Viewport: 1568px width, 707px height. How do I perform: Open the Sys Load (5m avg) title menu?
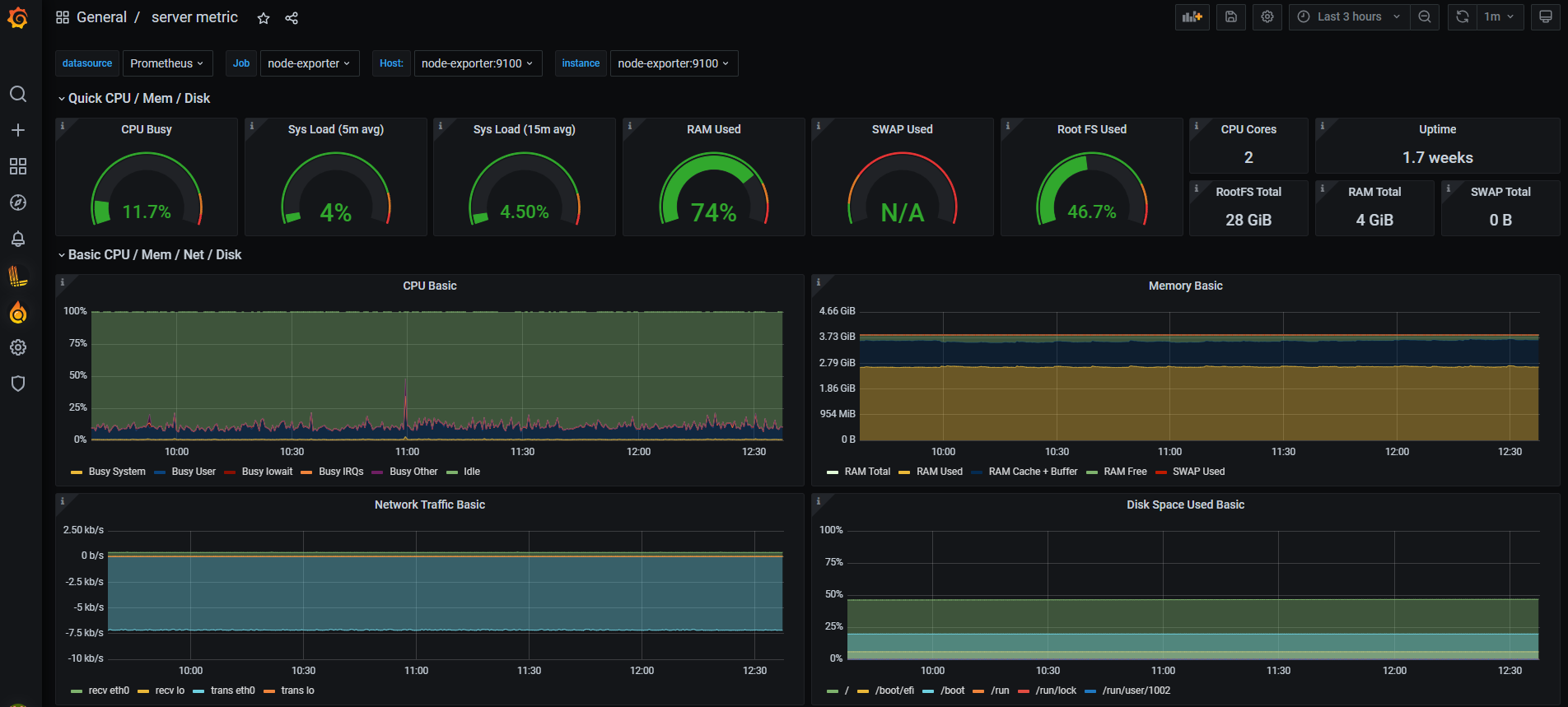tap(336, 129)
